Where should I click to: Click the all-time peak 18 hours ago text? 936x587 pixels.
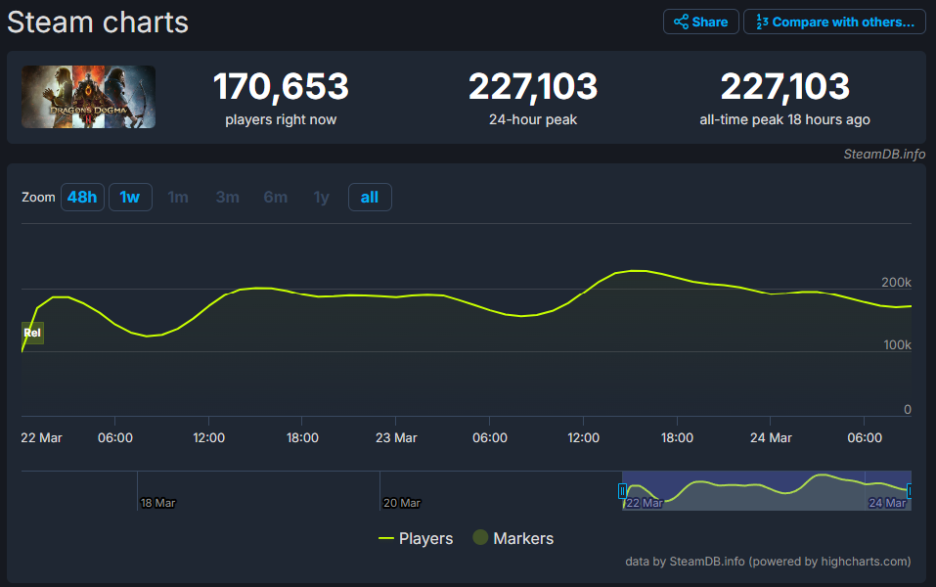[784, 119]
